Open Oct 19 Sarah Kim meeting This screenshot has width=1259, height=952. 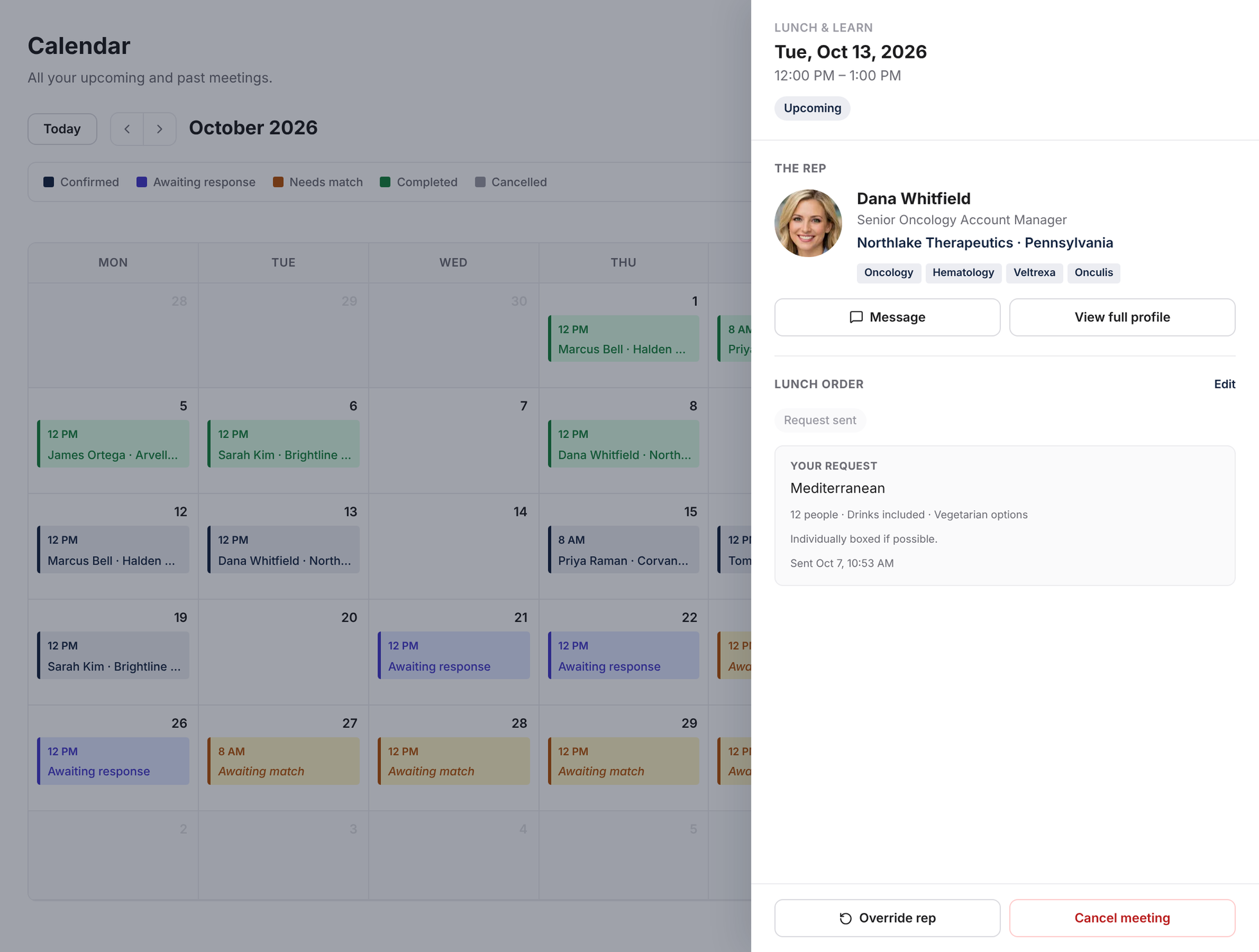pyautogui.click(x=113, y=656)
